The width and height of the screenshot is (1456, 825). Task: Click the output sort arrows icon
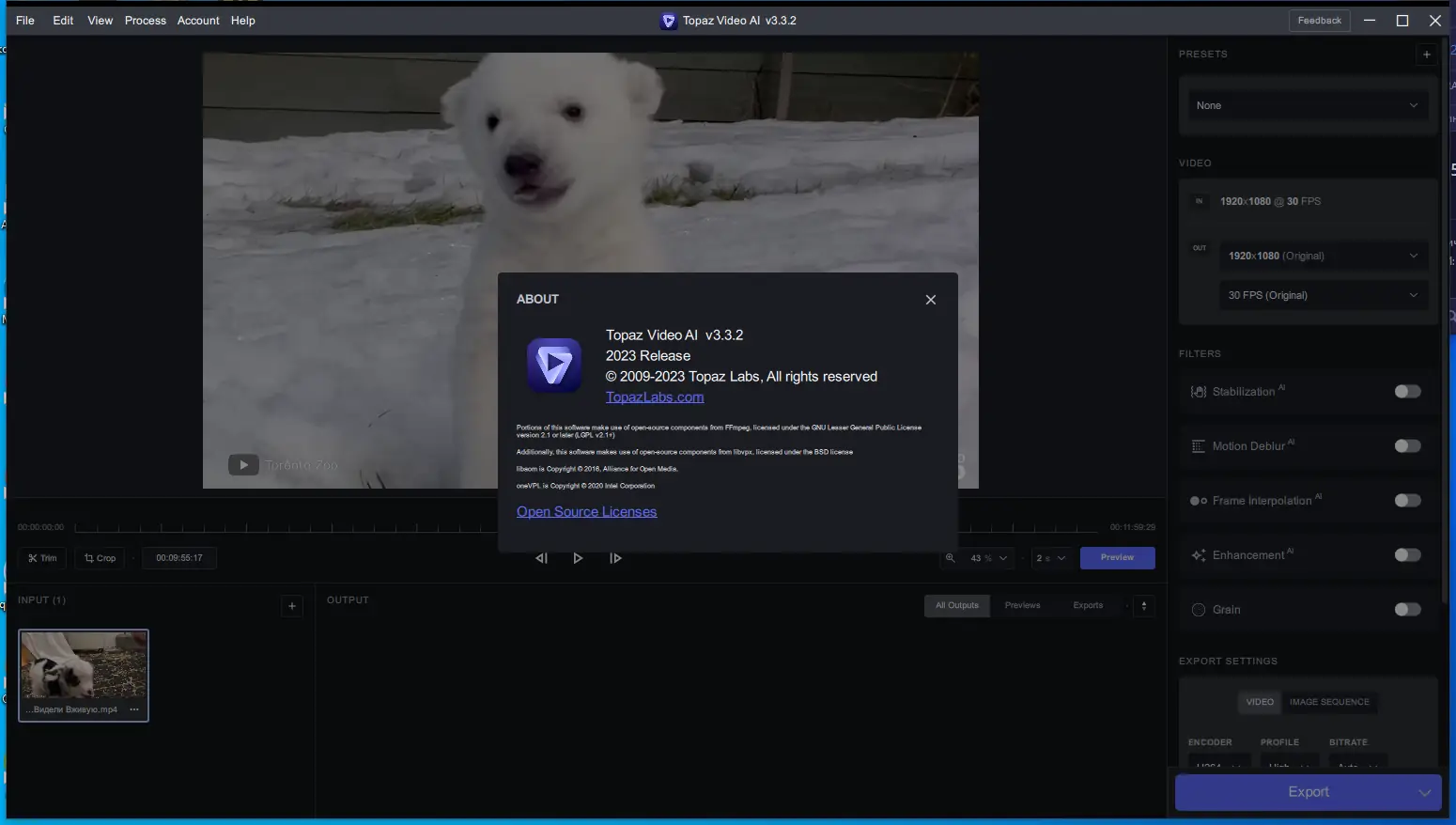1144,606
